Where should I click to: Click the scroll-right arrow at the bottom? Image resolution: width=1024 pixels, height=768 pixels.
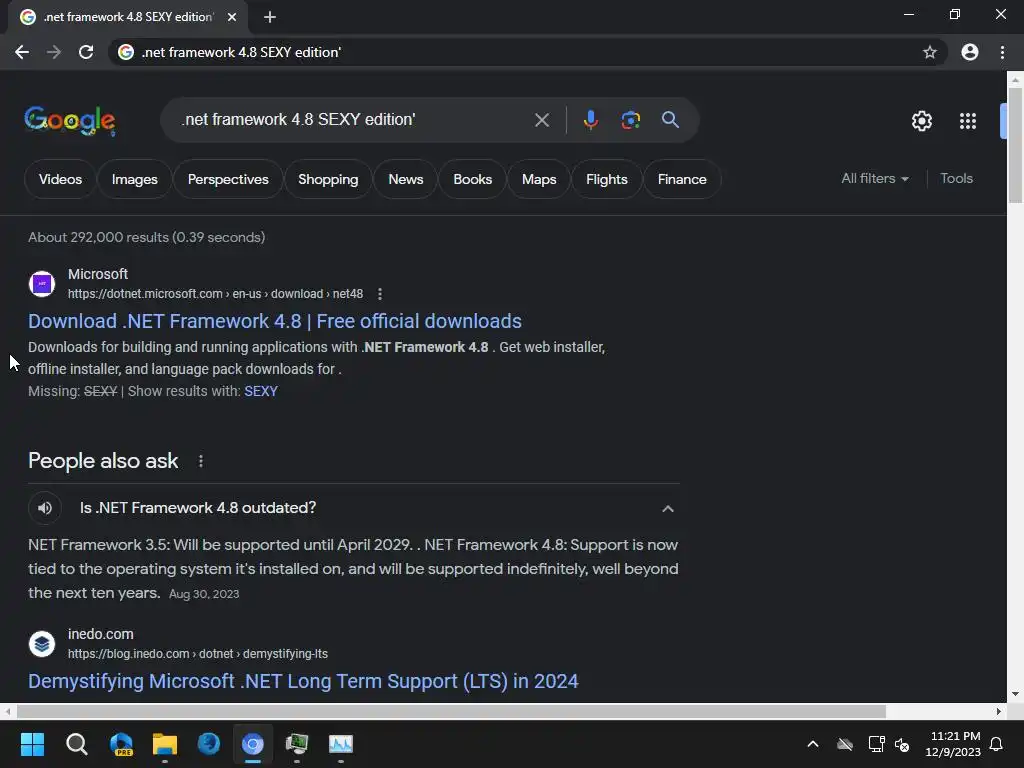[999, 711]
